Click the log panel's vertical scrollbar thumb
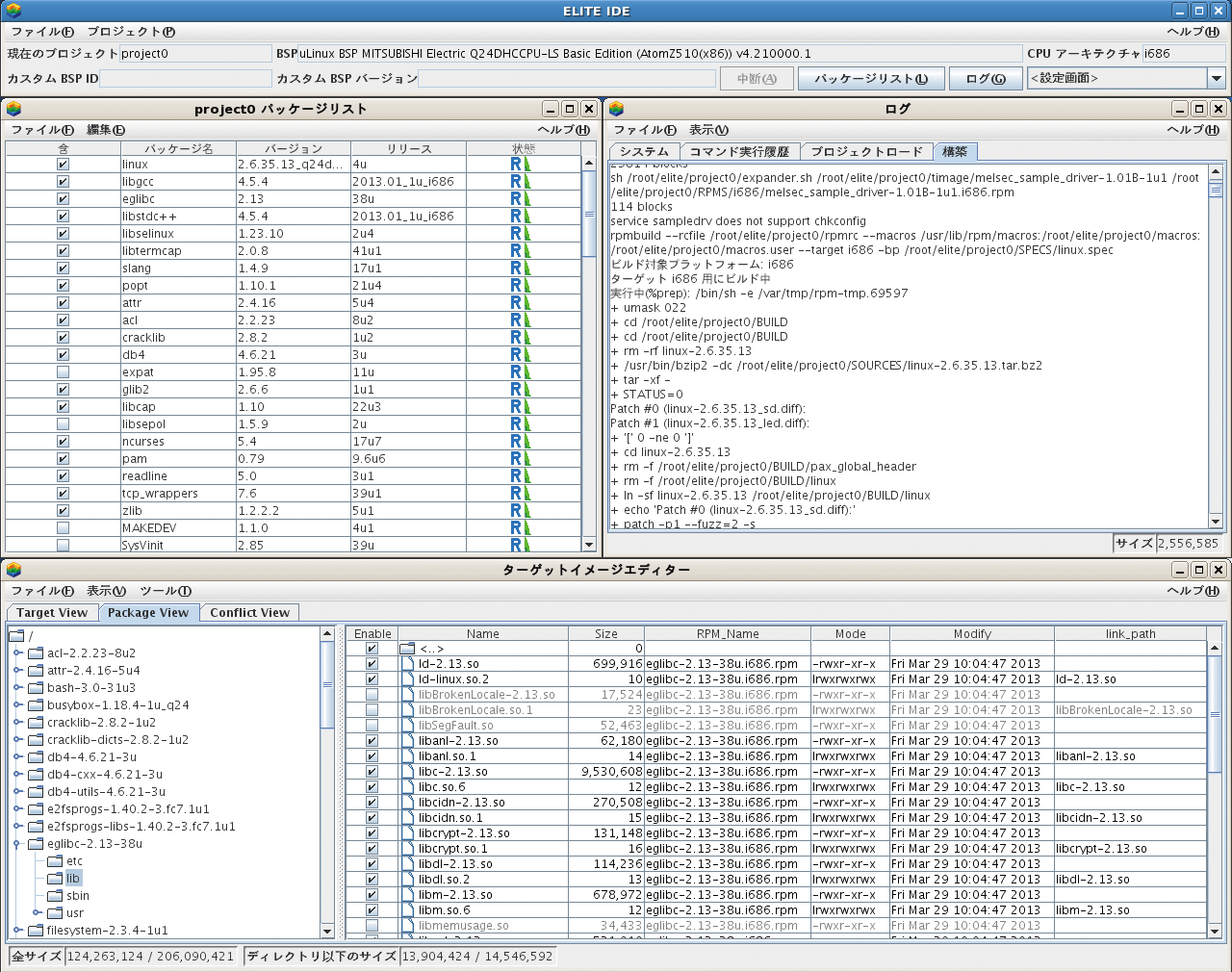1232x972 pixels. (x=1216, y=190)
